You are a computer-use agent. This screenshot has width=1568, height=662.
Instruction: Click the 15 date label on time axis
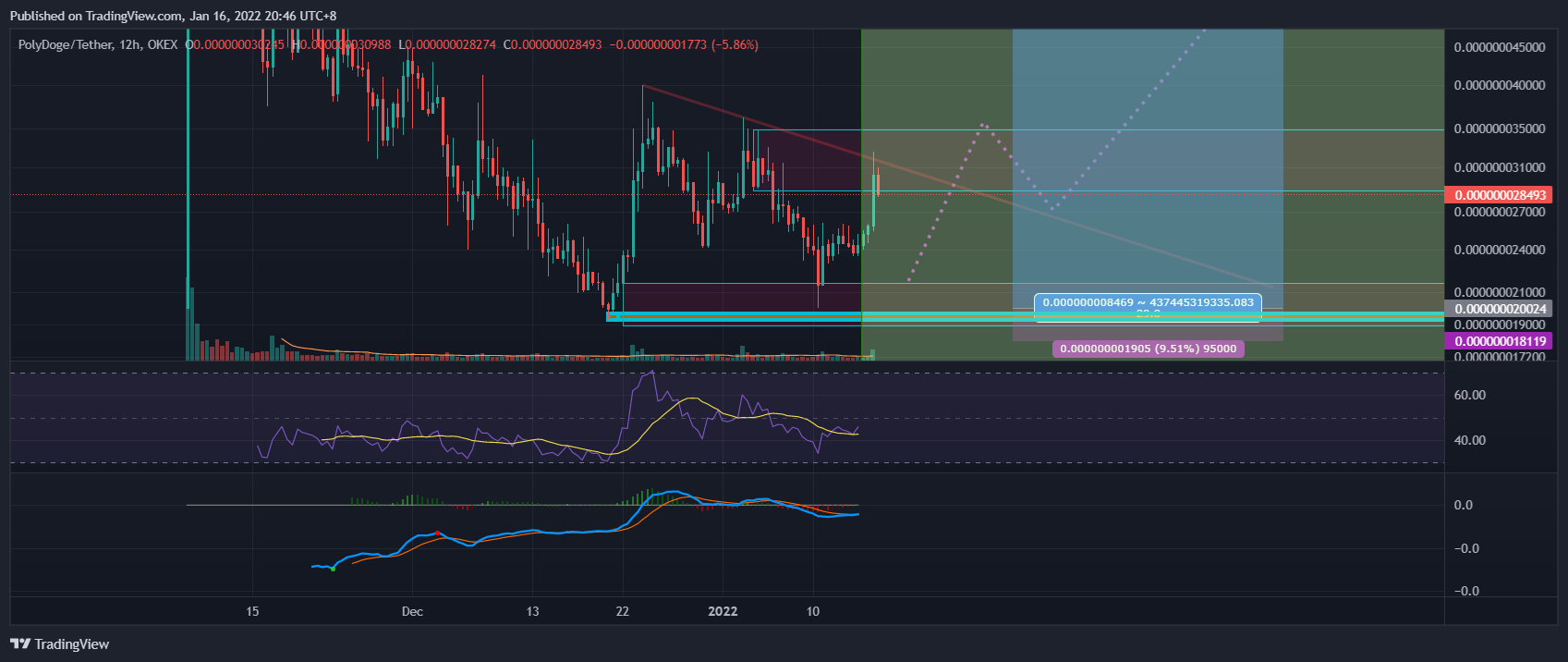[x=252, y=611]
